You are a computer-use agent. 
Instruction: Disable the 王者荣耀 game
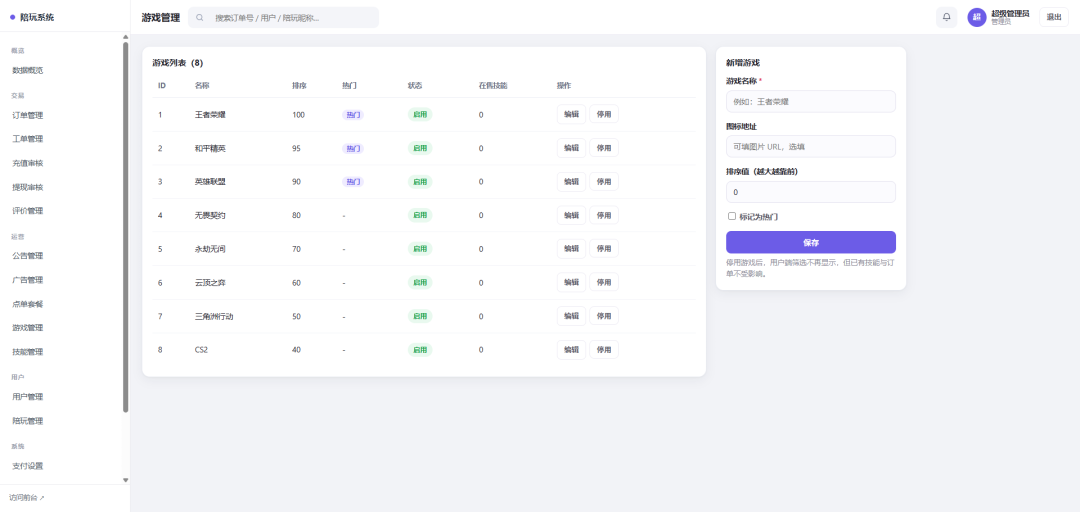pyautogui.click(x=604, y=114)
